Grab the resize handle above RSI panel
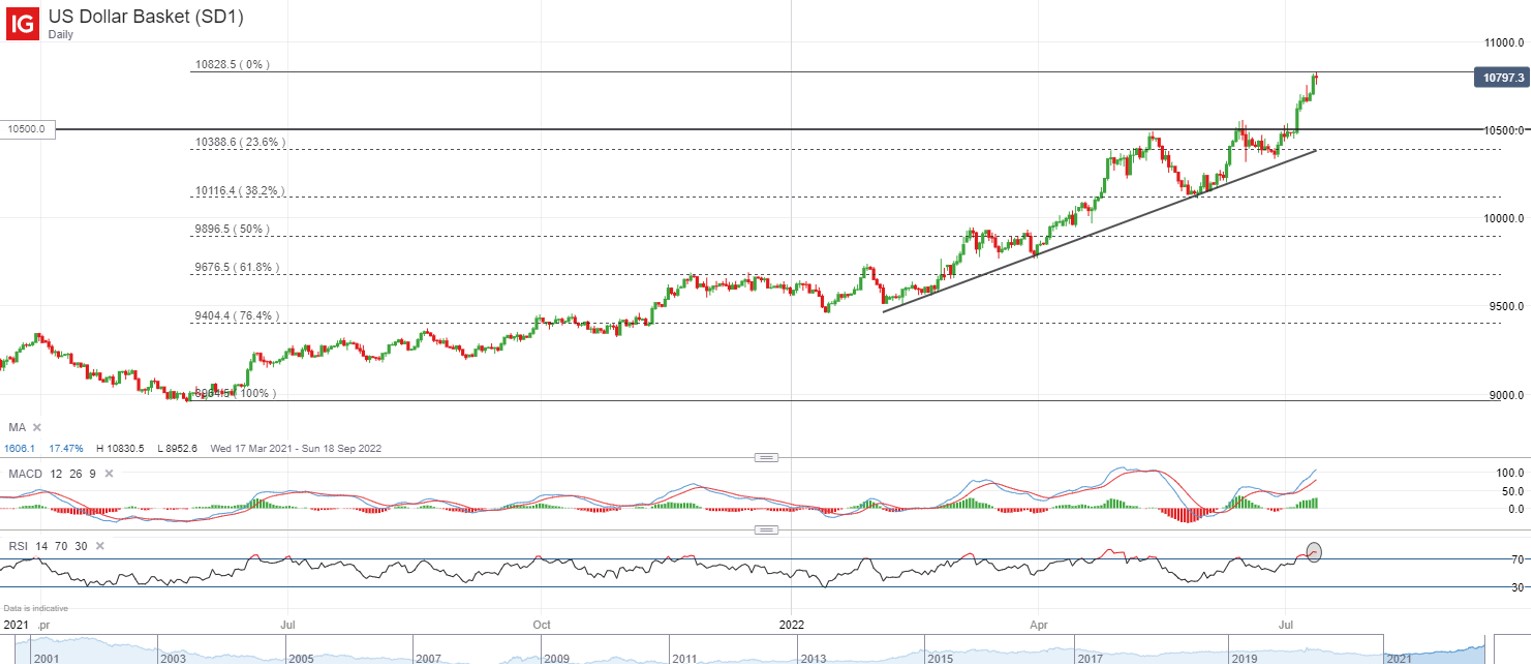This screenshot has height=664, width=1531. click(766, 530)
